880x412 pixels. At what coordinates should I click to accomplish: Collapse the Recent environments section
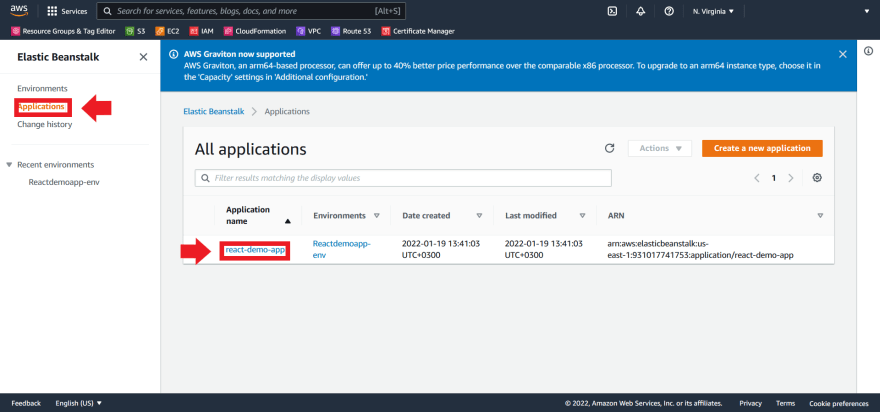click(x=9, y=164)
